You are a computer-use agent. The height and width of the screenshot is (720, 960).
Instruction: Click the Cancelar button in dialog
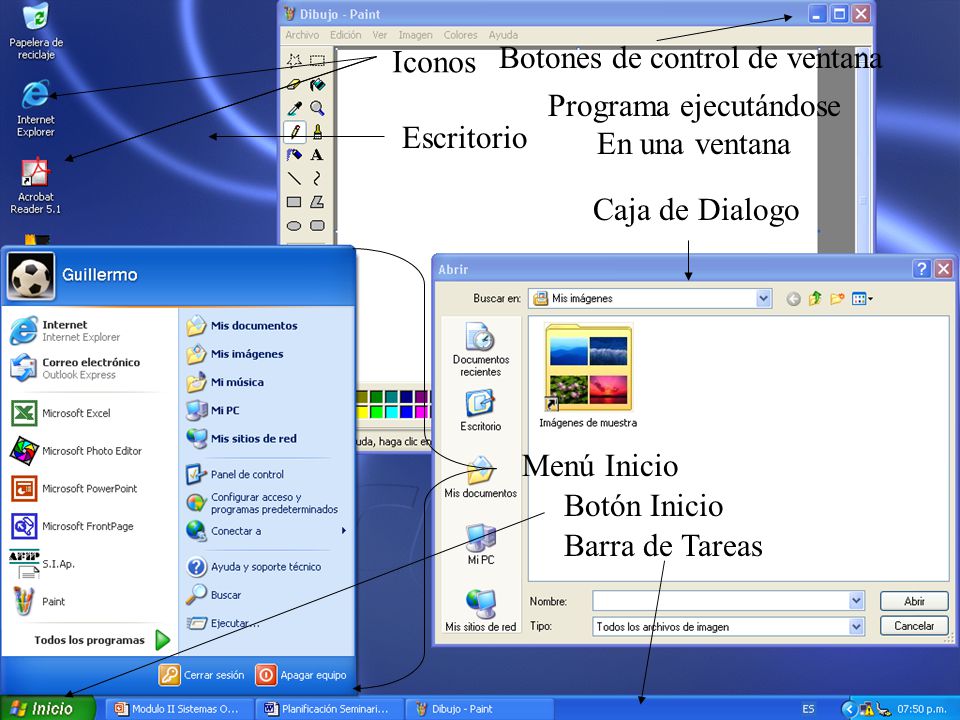(x=914, y=626)
